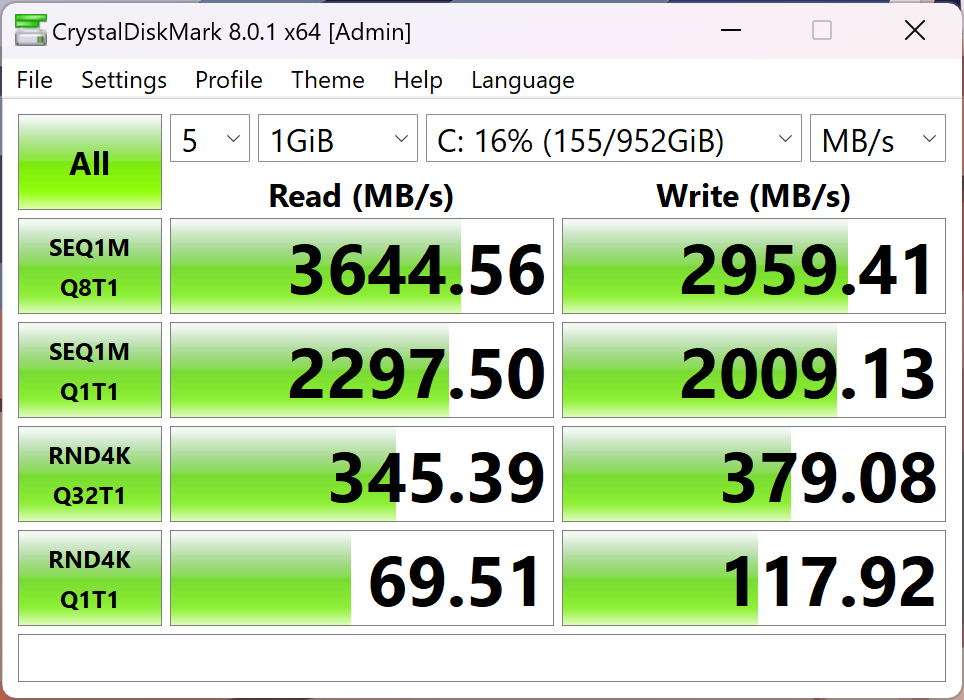Start the SEQ1M Q1T1 test
This screenshot has height=700, width=964.
coord(90,370)
